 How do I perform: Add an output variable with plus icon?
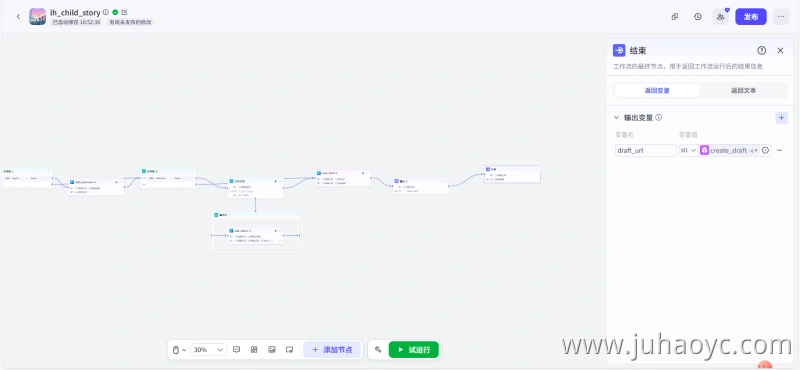[781, 118]
